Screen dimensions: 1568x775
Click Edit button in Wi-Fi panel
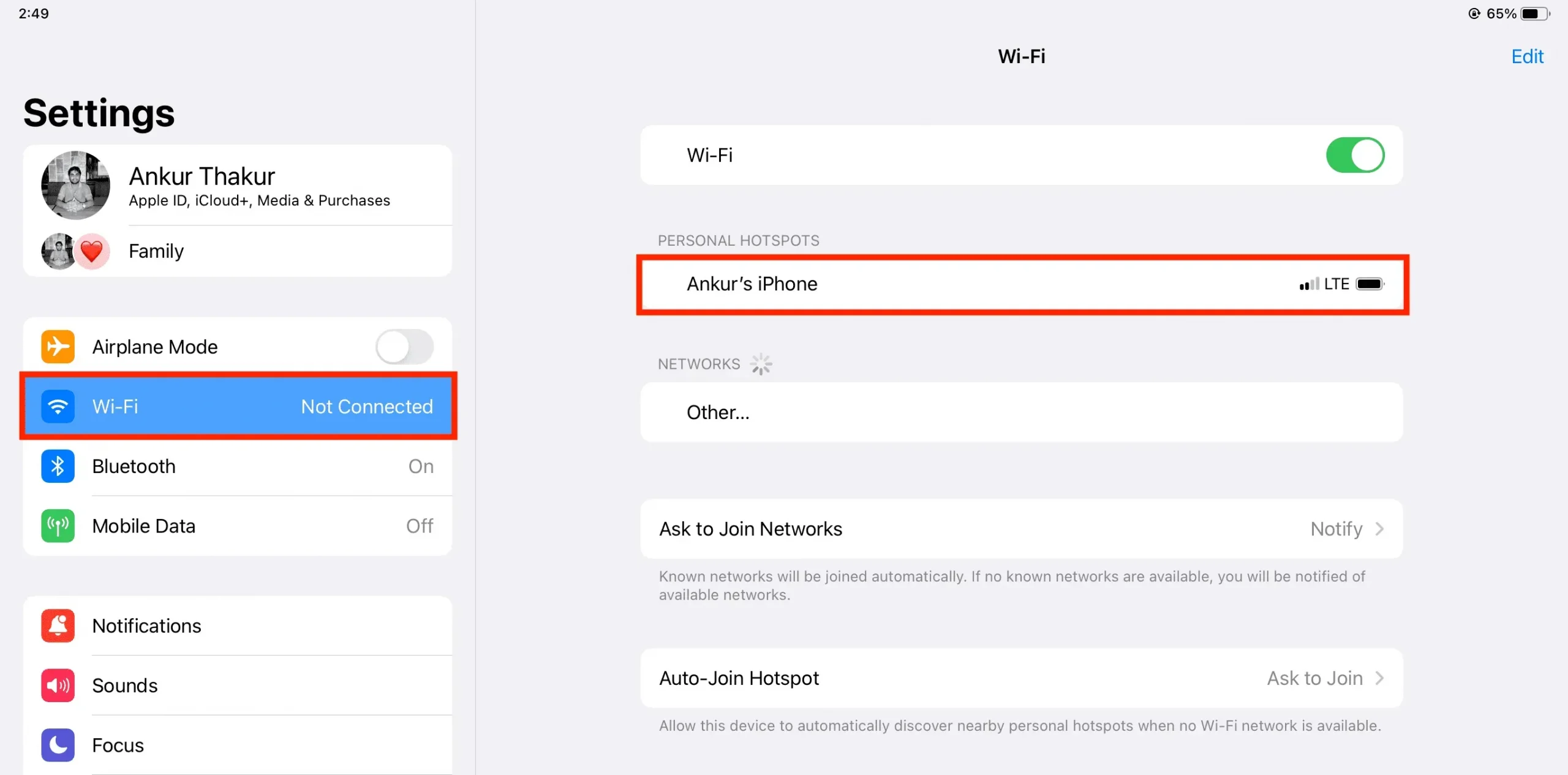tap(1528, 56)
